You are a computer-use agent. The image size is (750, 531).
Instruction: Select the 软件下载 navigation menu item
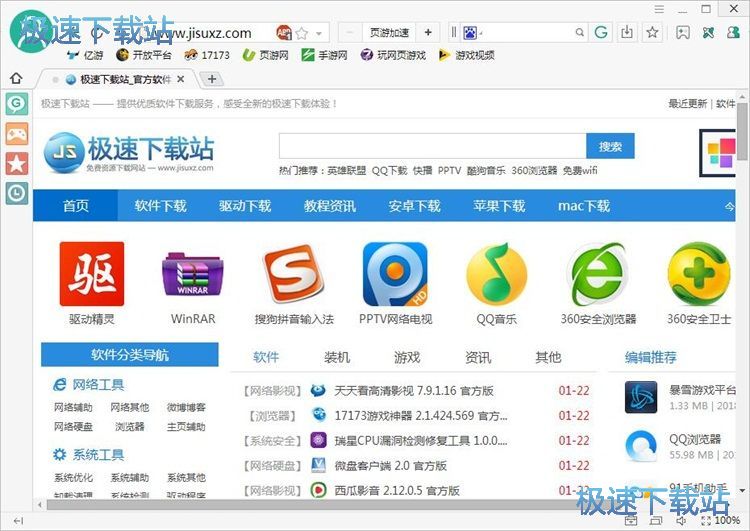click(x=160, y=206)
